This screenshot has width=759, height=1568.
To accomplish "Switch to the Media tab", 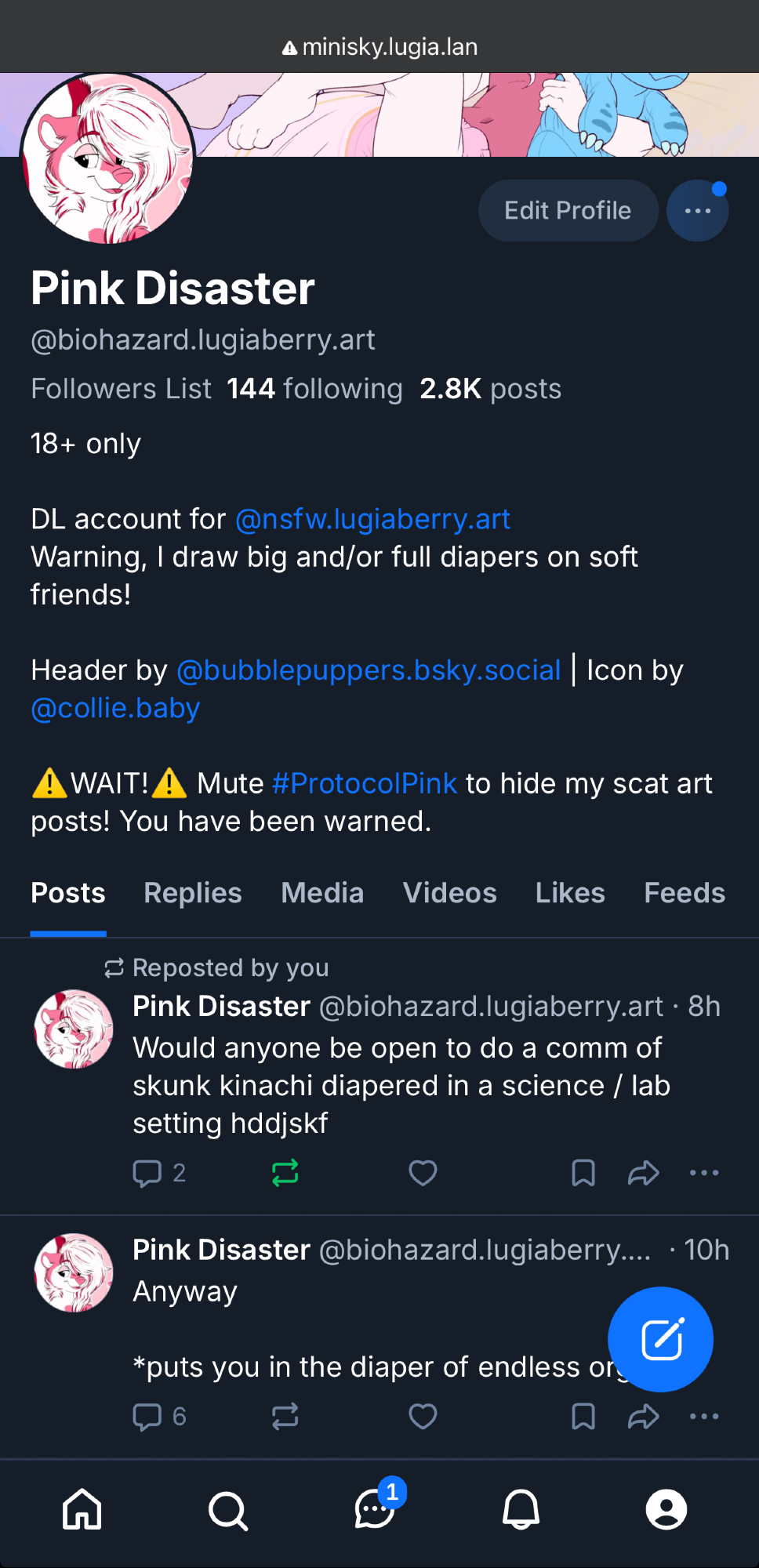I will click(322, 893).
